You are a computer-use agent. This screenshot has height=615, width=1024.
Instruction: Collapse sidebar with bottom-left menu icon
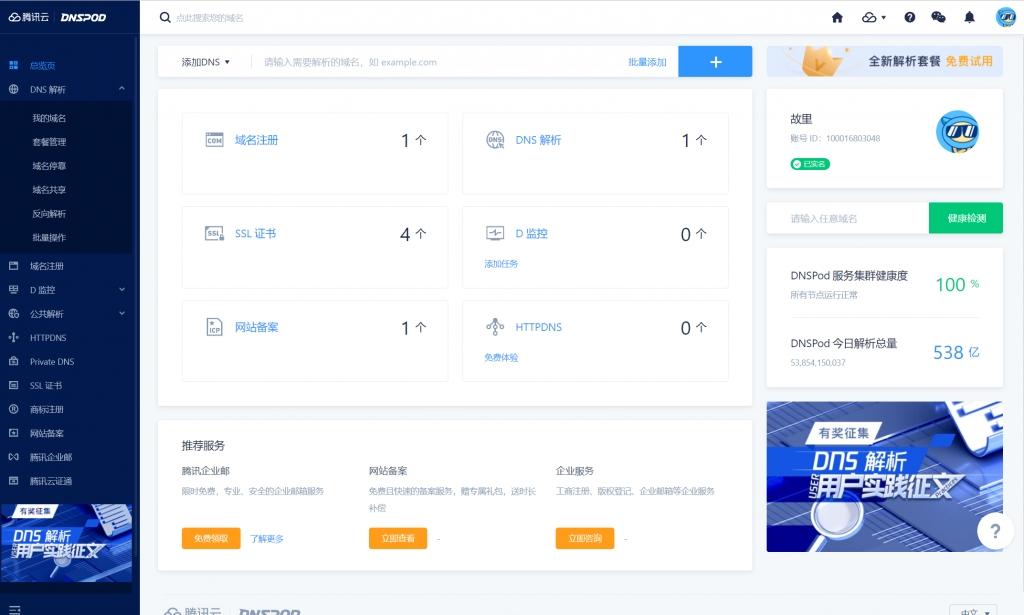pos(15,610)
